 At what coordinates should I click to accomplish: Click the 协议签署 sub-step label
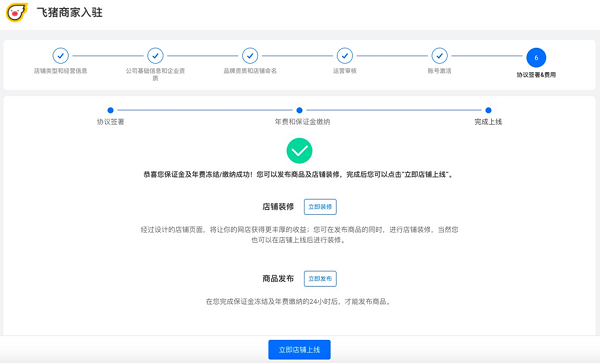click(111, 122)
